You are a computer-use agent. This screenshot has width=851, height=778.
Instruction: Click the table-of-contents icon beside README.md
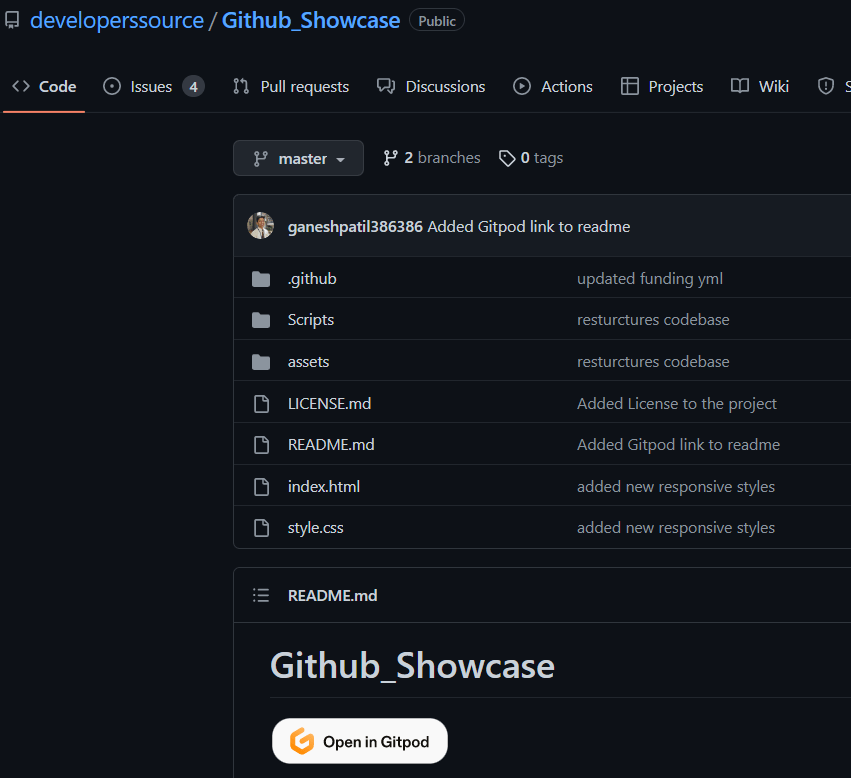click(x=260, y=594)
